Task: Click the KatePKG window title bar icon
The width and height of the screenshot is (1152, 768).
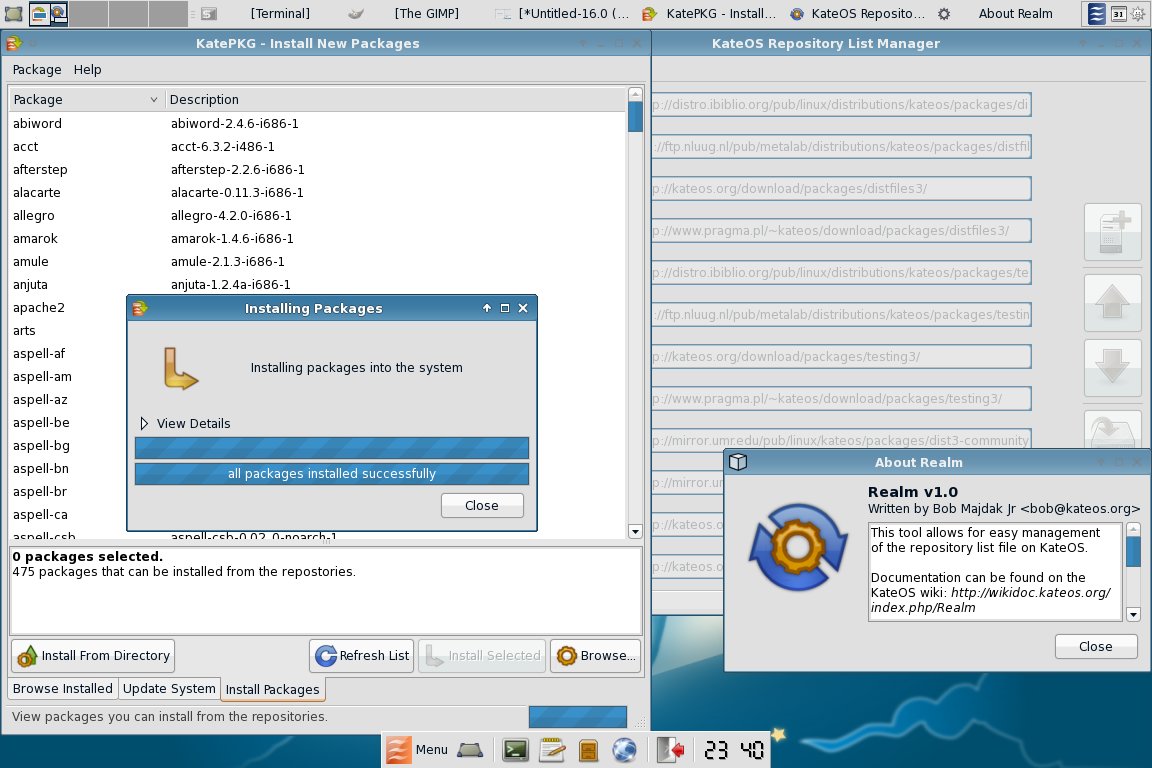Action: tap(13, 43)
